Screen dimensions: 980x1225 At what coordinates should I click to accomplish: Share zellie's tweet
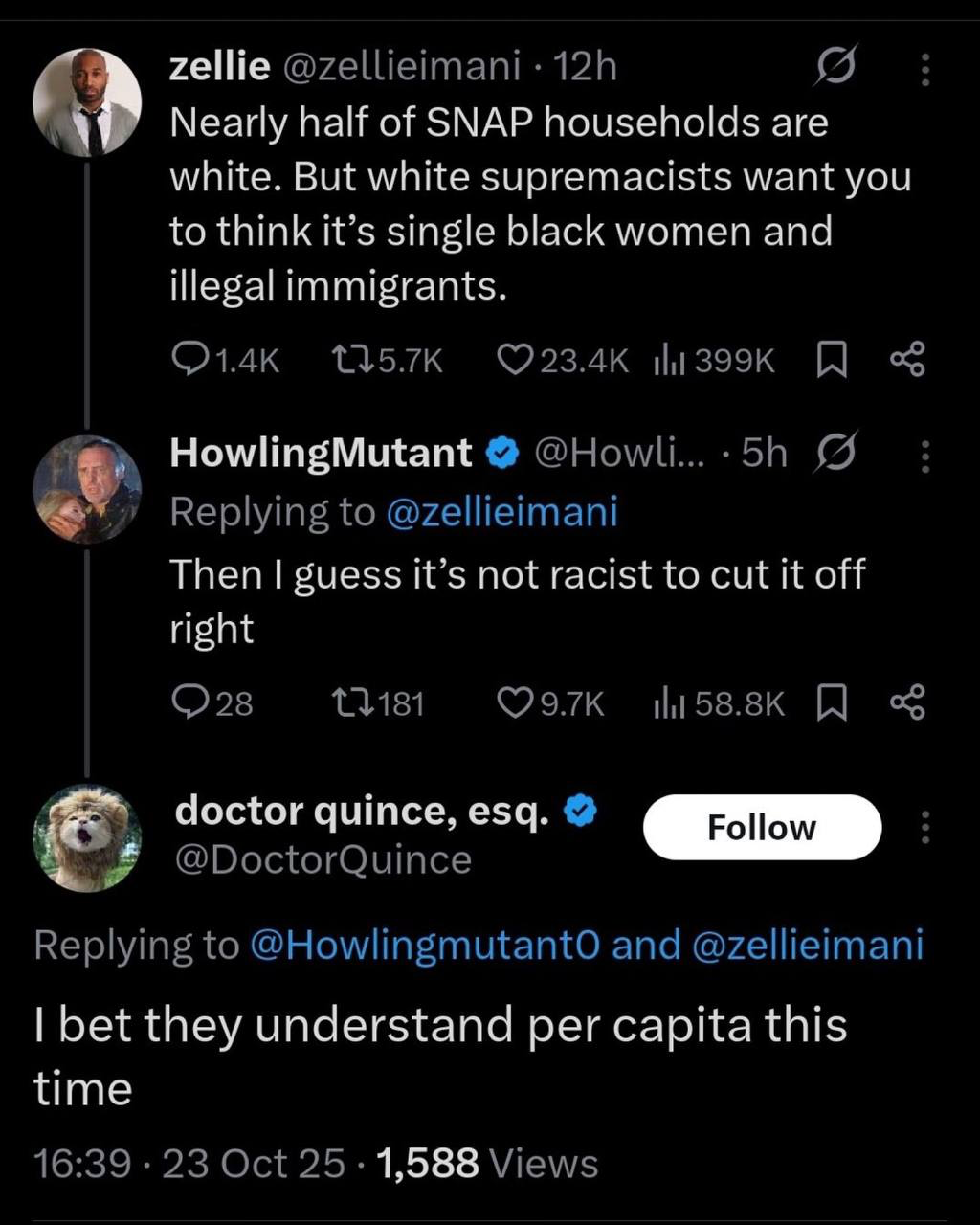pos(907,360)
